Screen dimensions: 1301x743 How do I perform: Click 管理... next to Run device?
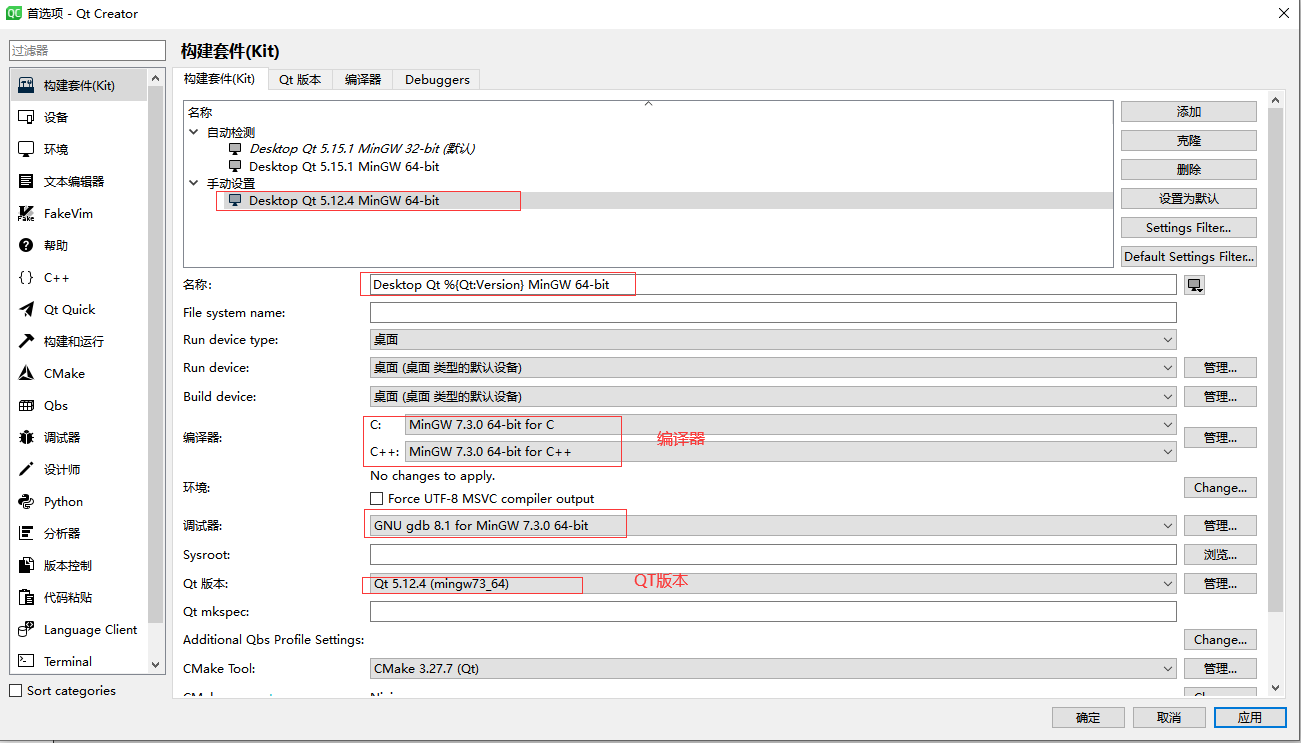click(1221, 368)
